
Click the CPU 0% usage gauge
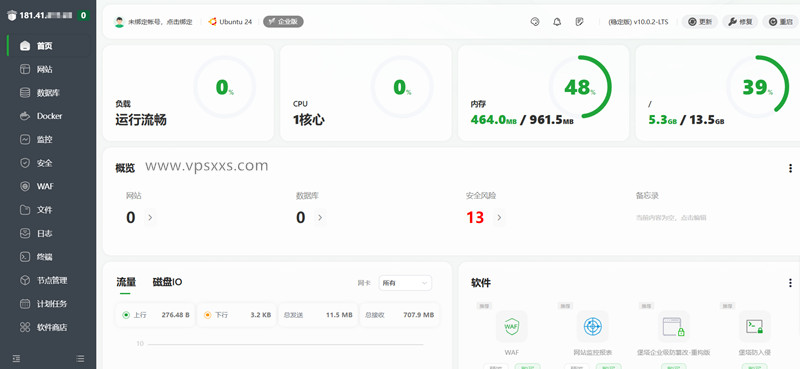[x=402, y=87]
